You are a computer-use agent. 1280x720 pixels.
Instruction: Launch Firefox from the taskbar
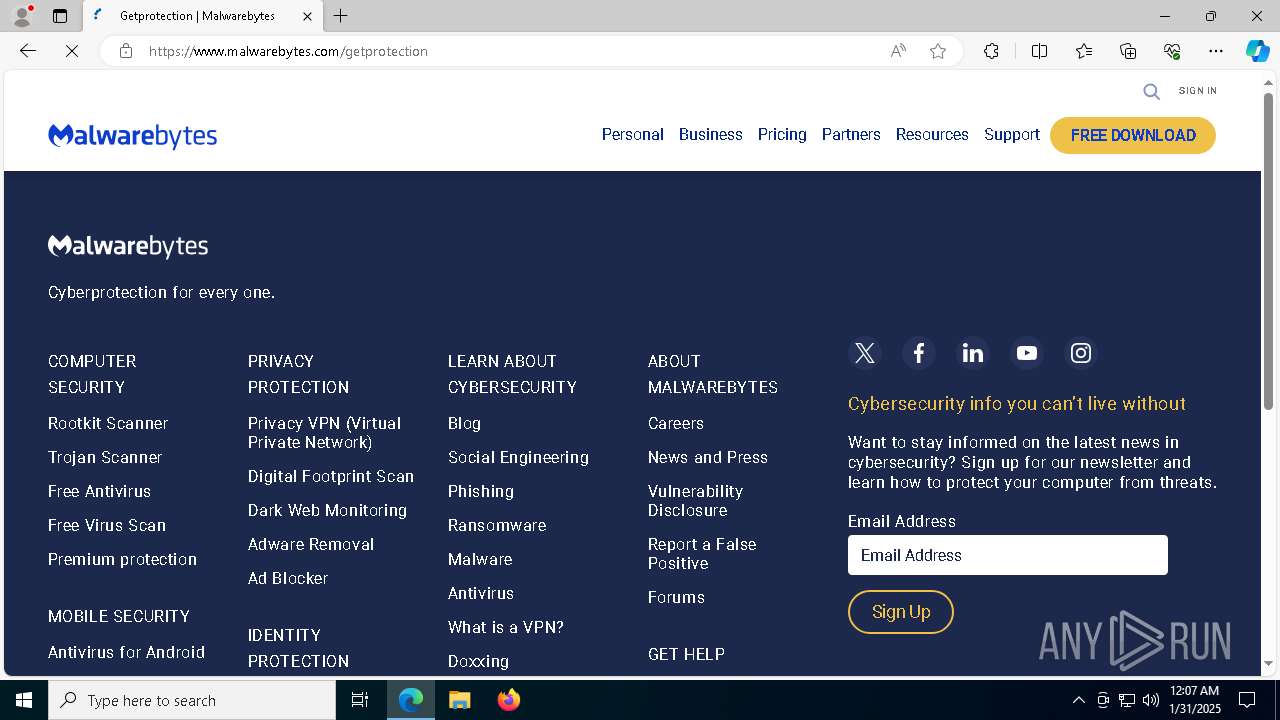point(509,700)
